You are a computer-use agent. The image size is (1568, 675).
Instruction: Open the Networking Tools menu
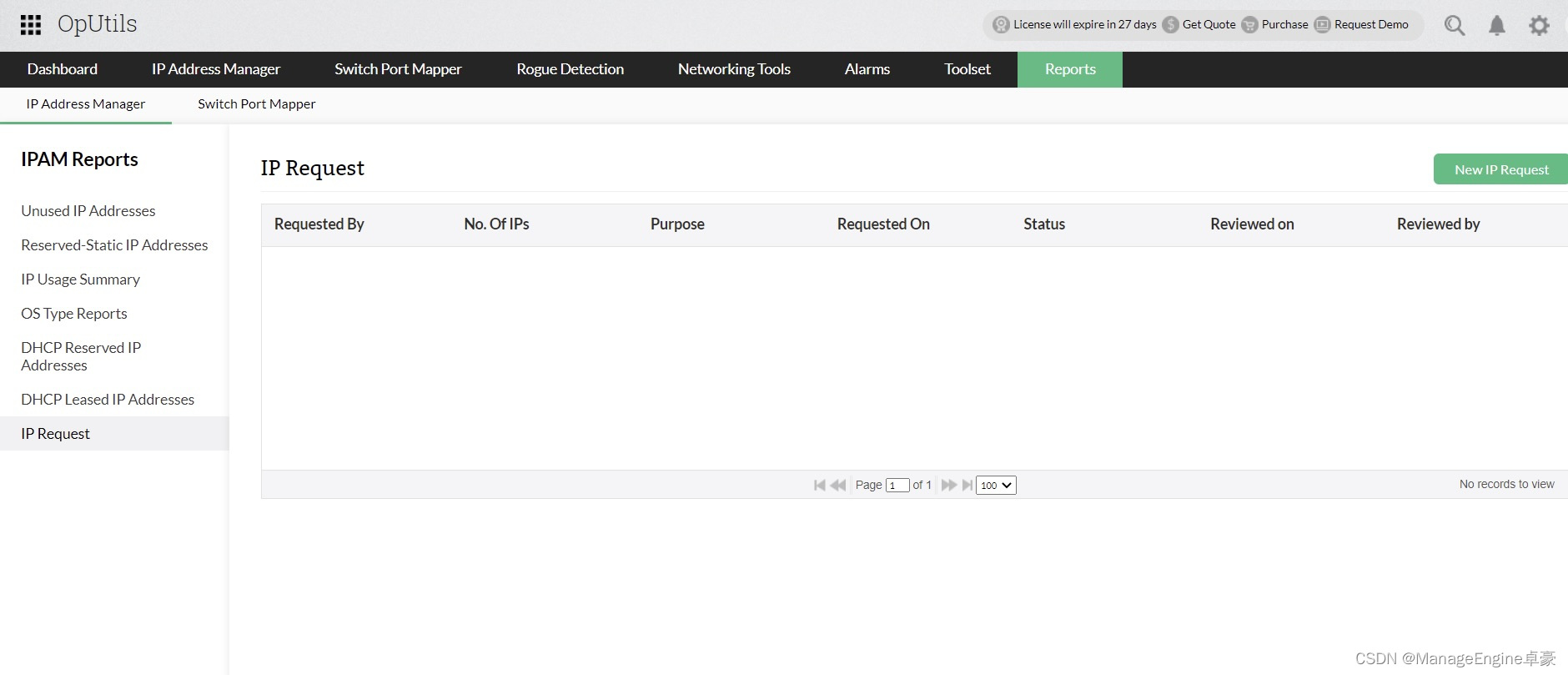click(x=734, y=69)
